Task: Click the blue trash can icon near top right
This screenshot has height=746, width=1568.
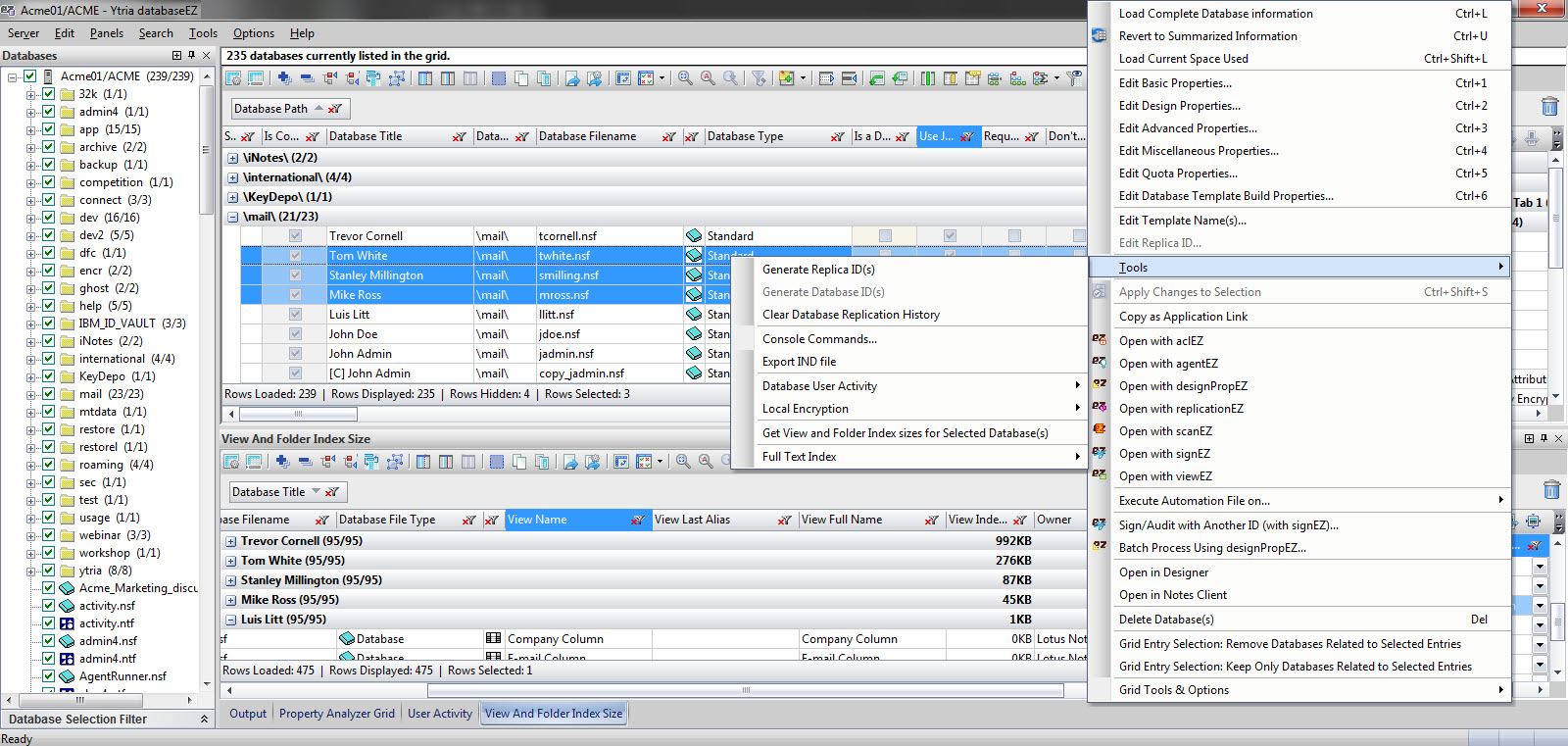Action: tap(1549, 106)
